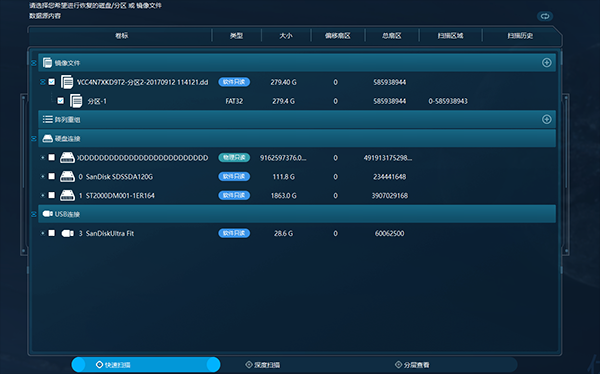
Task: Click the 软件只读 badge on the .dd image row
Action: click(234, 82)
